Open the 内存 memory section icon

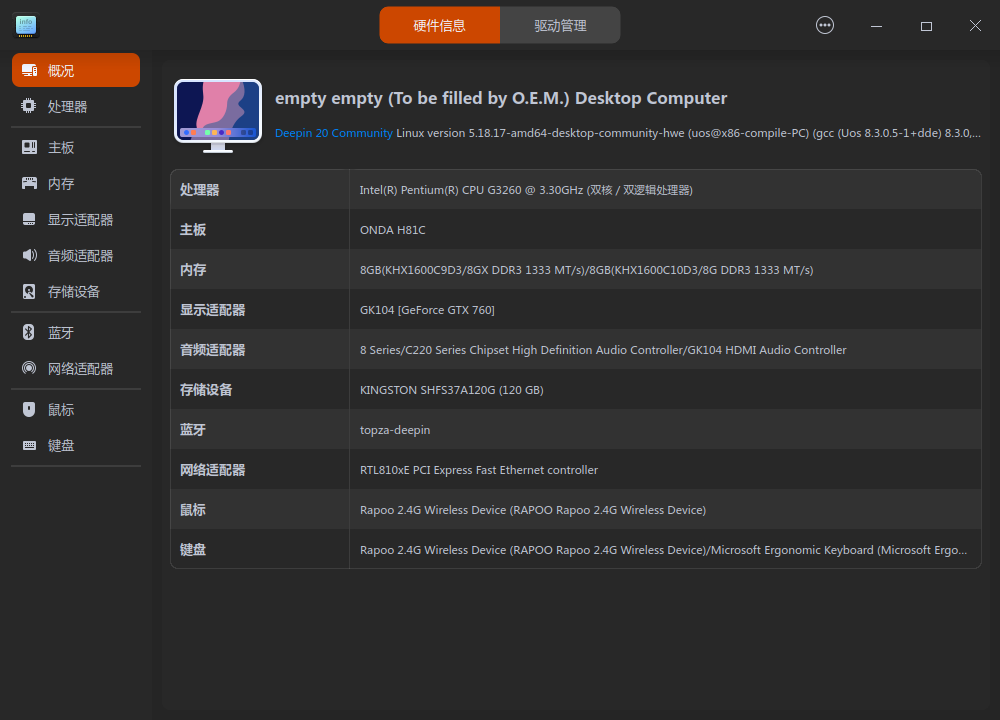click(30, 183)
